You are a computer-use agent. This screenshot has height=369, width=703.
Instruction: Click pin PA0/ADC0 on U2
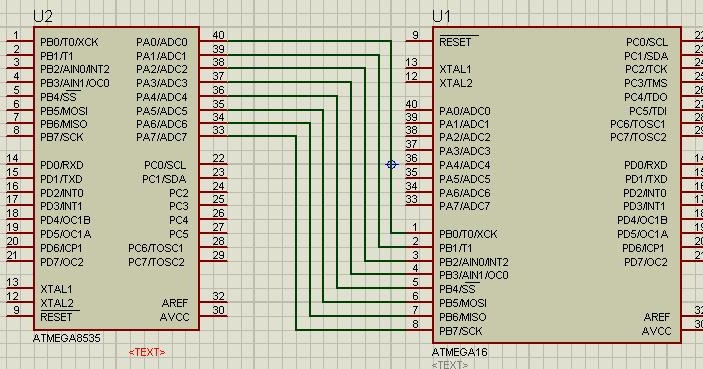tap(162, 42)
